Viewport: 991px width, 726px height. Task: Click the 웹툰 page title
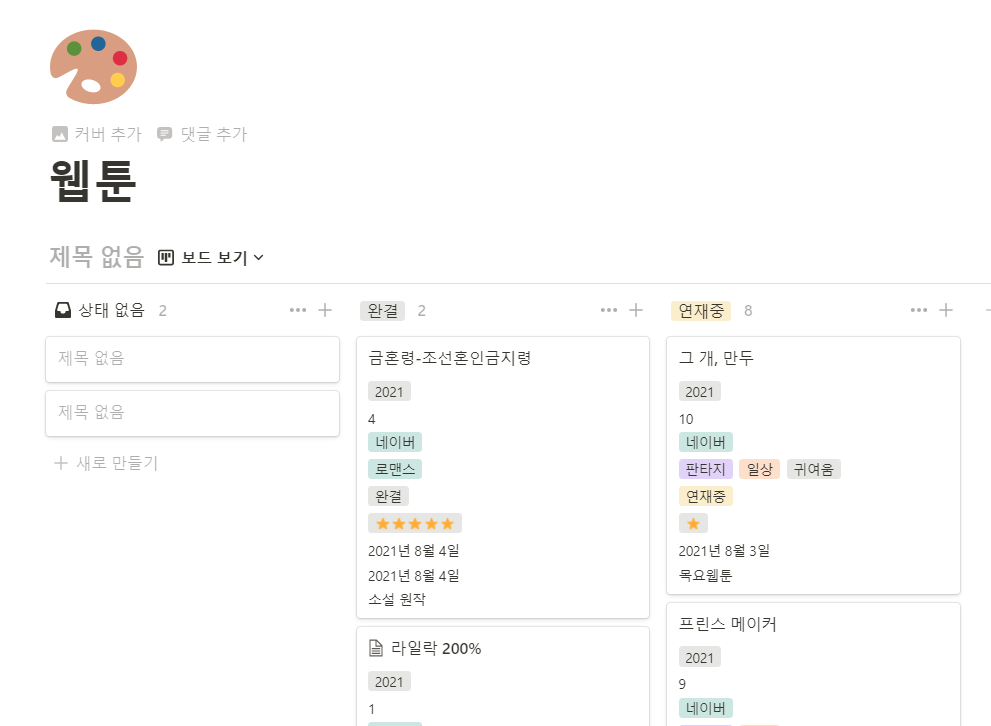[x=93, y=181]
